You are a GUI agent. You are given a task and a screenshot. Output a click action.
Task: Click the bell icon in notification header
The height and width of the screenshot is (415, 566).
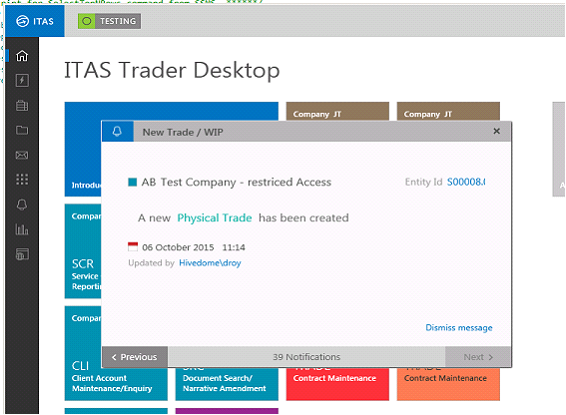click(117, 132)
